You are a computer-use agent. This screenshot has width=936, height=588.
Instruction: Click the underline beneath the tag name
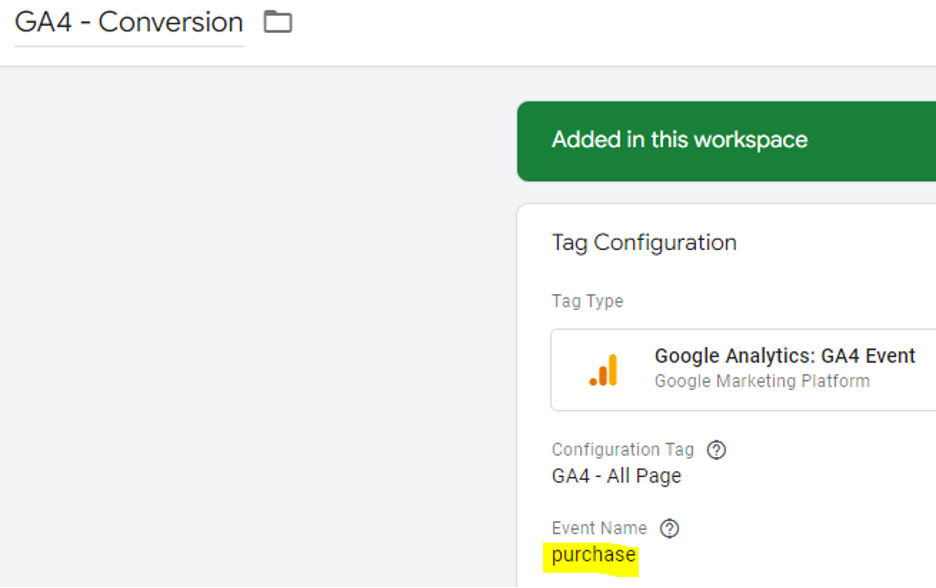pos(129,46)
